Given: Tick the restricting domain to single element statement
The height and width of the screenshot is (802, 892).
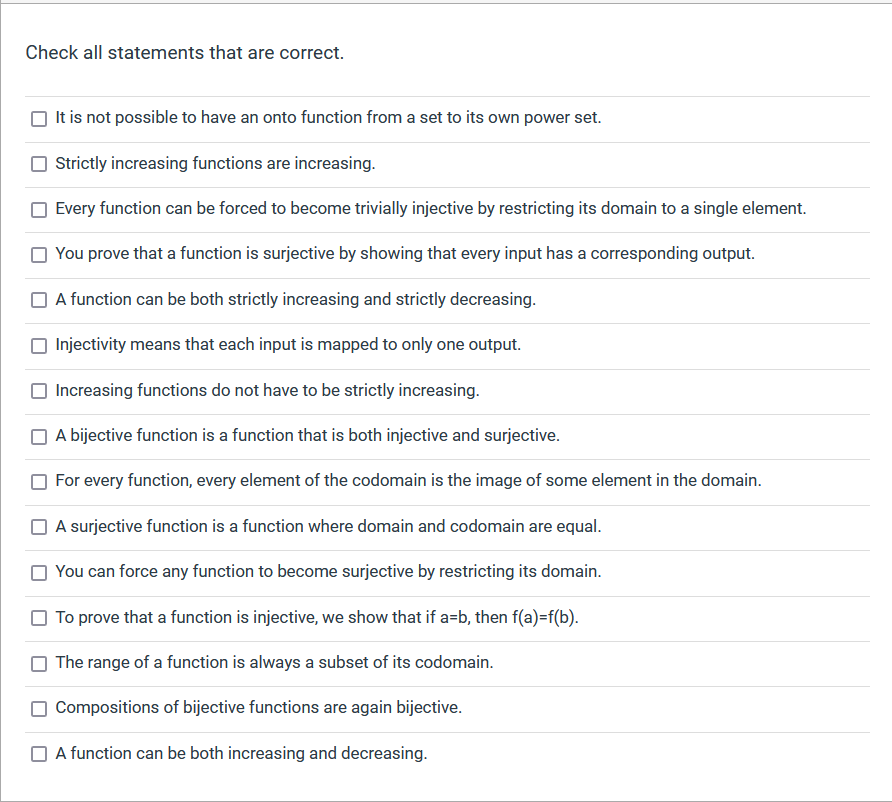Looking at the screenshot, I should [38, 209].
